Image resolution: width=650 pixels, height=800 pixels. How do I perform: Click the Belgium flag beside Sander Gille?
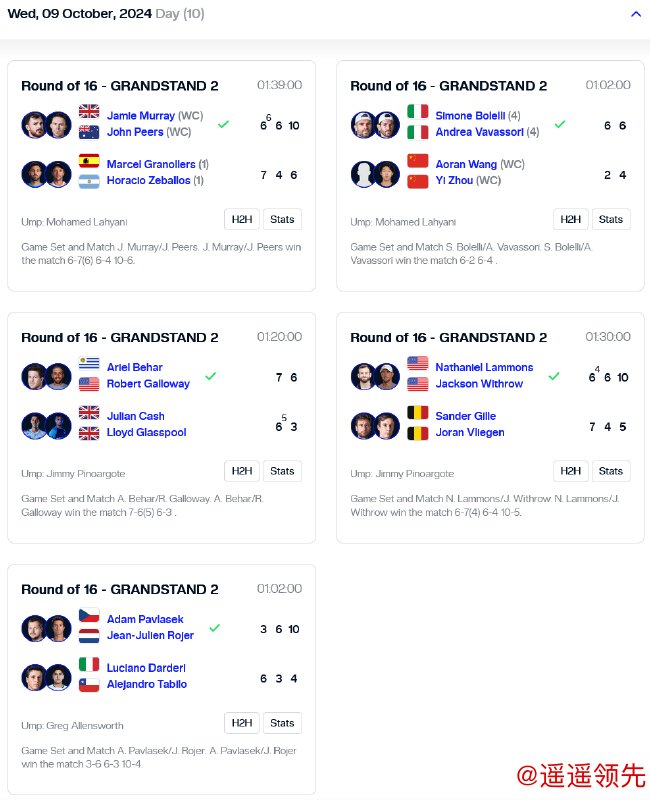coord(418,413)
